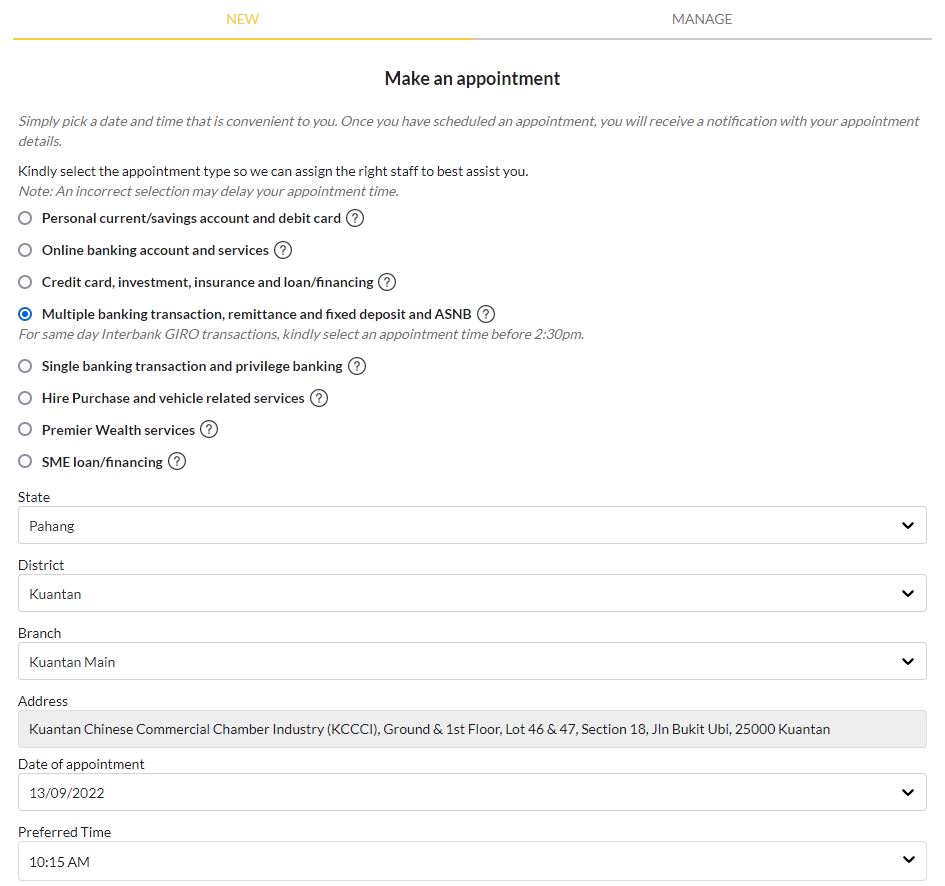Click the question mark beside Online banking services
This screenshot has height=886, width=945.
(x=284, y=250)
